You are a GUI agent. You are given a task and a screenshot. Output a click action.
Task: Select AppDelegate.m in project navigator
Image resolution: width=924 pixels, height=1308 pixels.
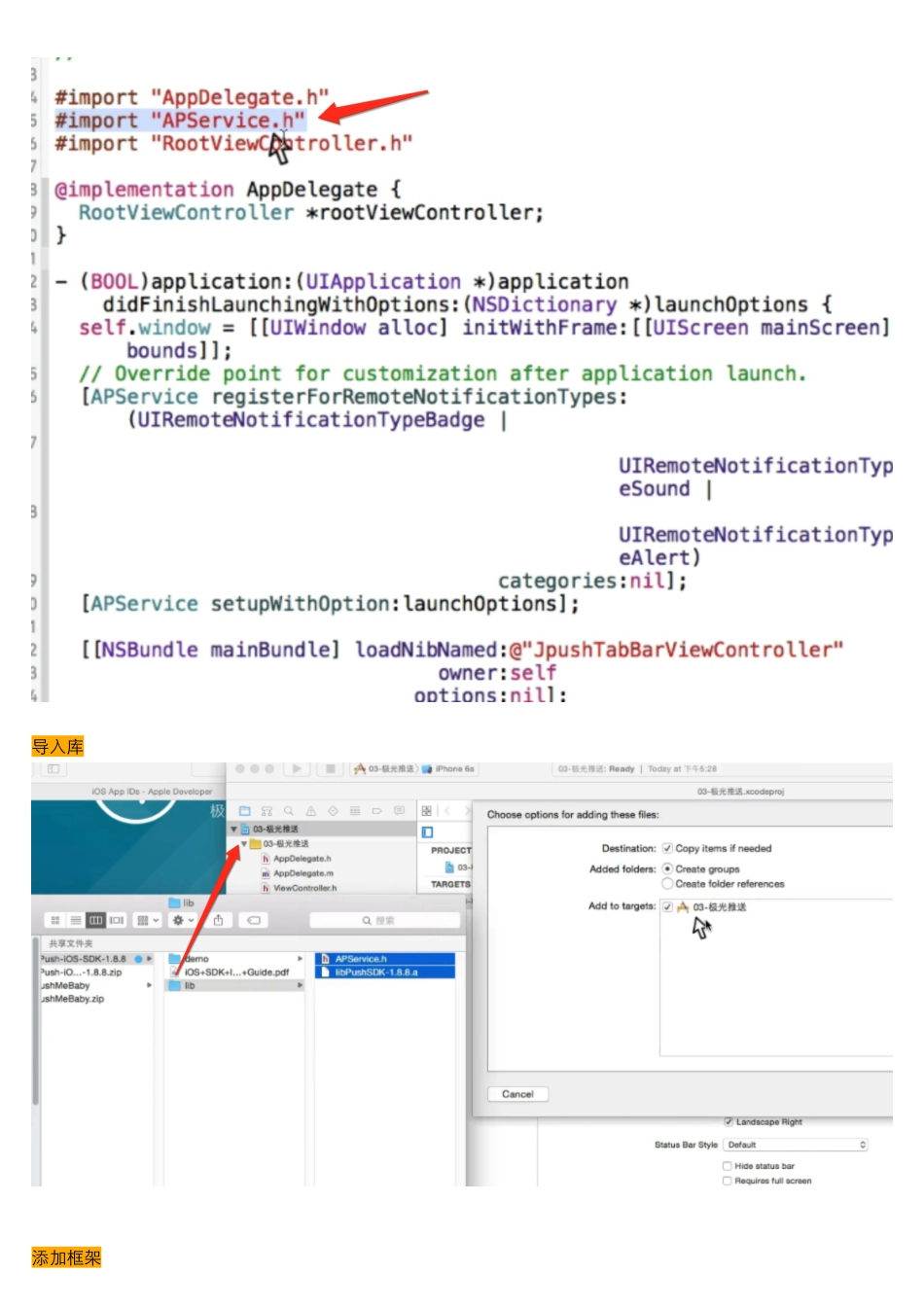(x=302, y=873)
